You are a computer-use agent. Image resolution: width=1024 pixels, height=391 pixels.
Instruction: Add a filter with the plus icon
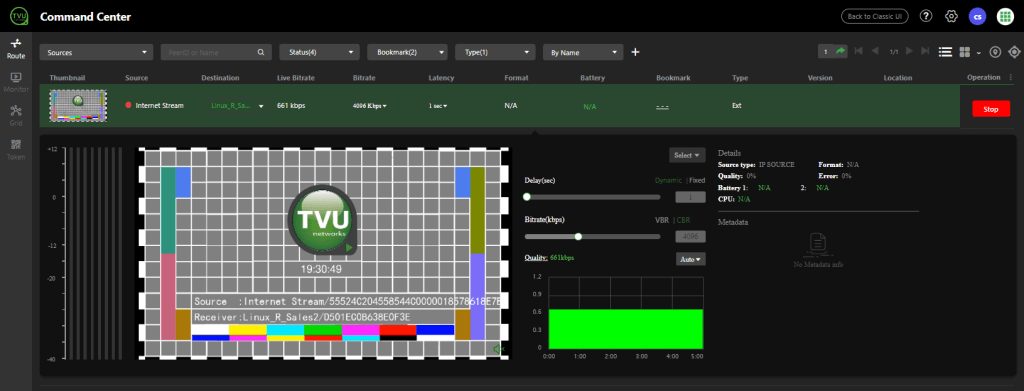(635, 52)
